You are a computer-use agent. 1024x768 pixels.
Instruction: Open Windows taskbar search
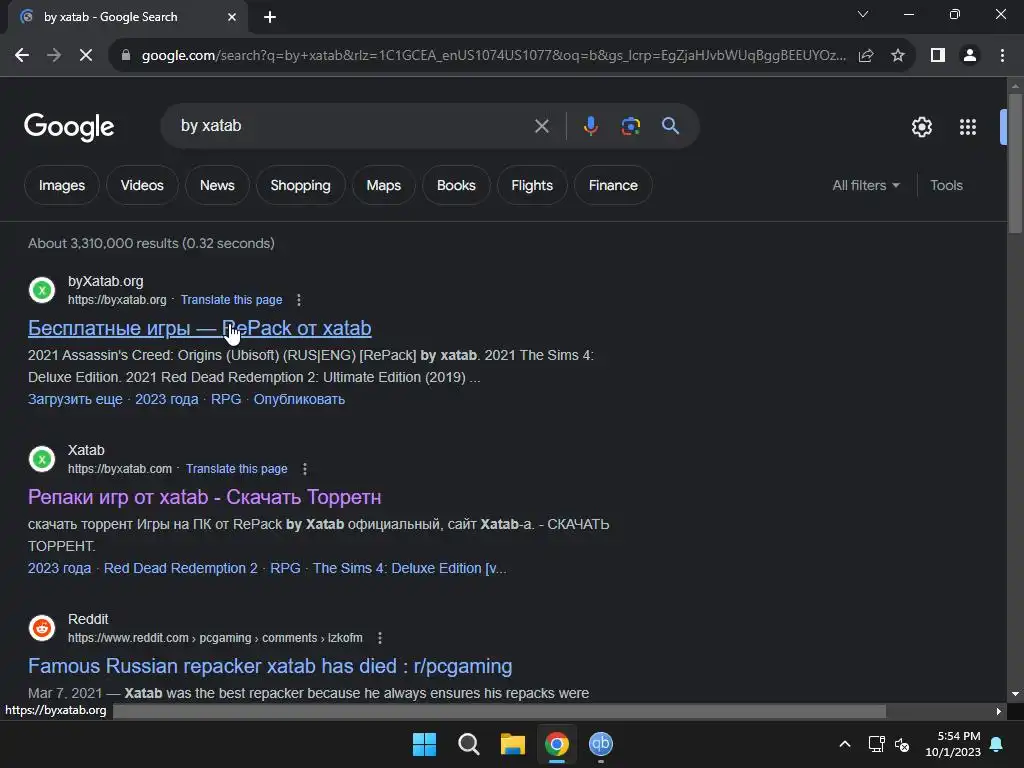coord(468,744)
